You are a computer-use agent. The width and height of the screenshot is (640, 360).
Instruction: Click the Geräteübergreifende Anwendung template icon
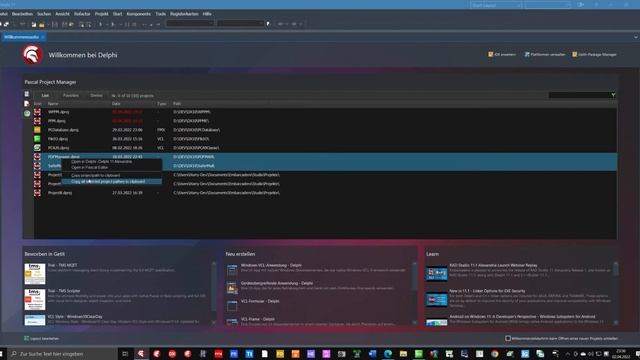pyautogui.click(x=232, y=288)
